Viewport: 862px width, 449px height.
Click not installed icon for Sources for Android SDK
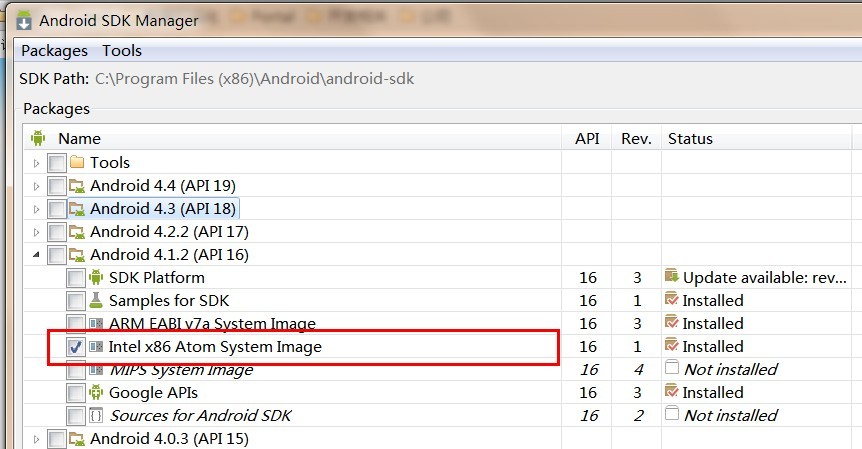tap(672, 413)
